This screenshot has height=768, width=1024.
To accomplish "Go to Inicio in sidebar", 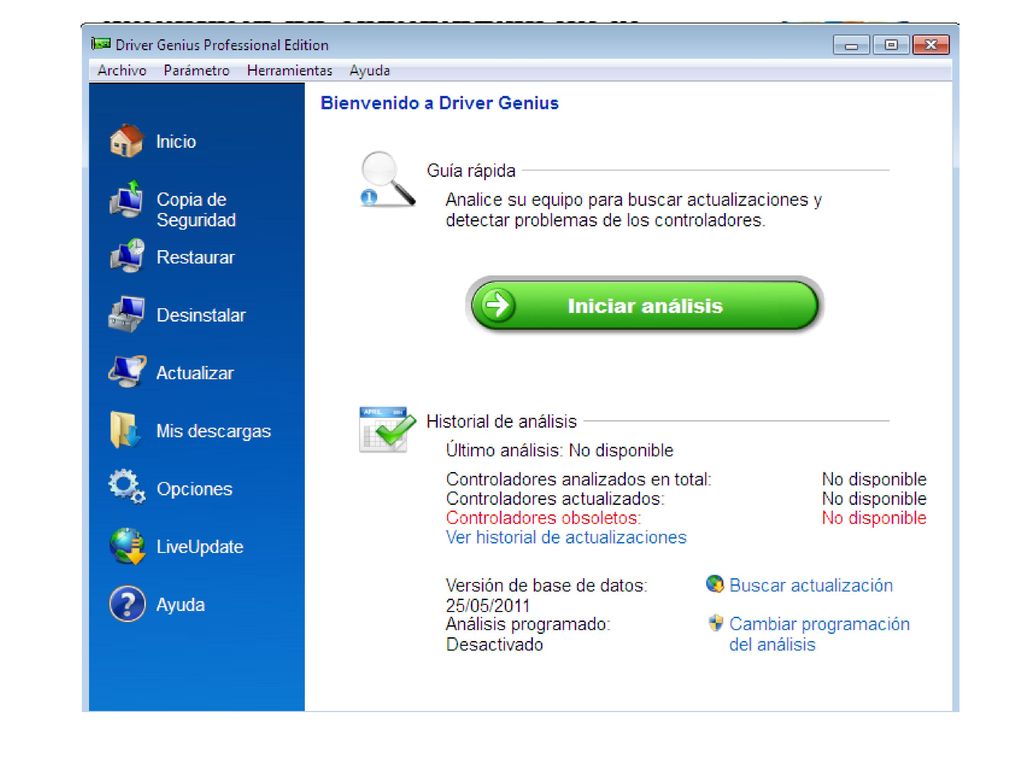I will pyautogui.click(x=176, y=142).
